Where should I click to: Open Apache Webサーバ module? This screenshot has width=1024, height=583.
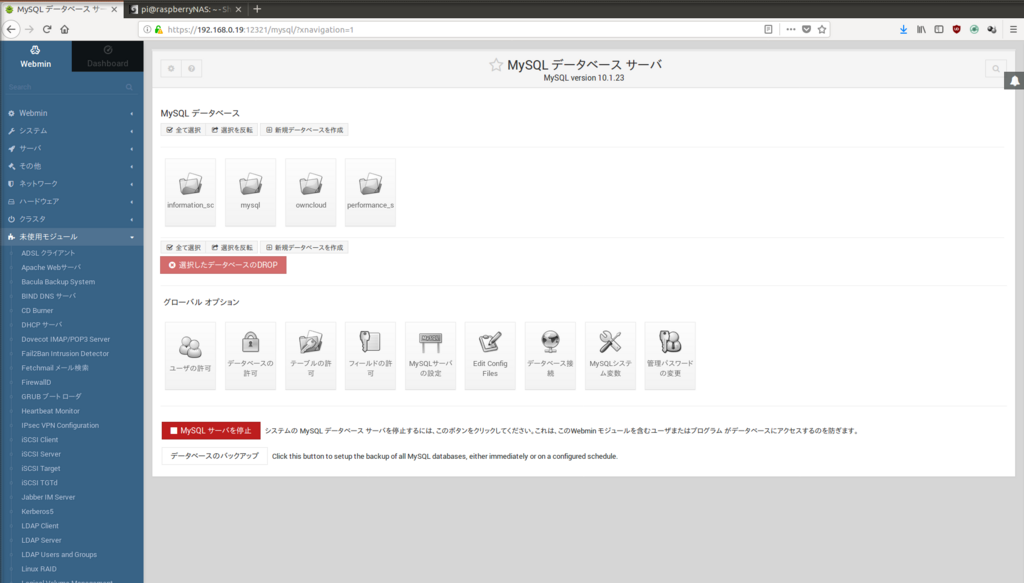[x=51, y=267]
